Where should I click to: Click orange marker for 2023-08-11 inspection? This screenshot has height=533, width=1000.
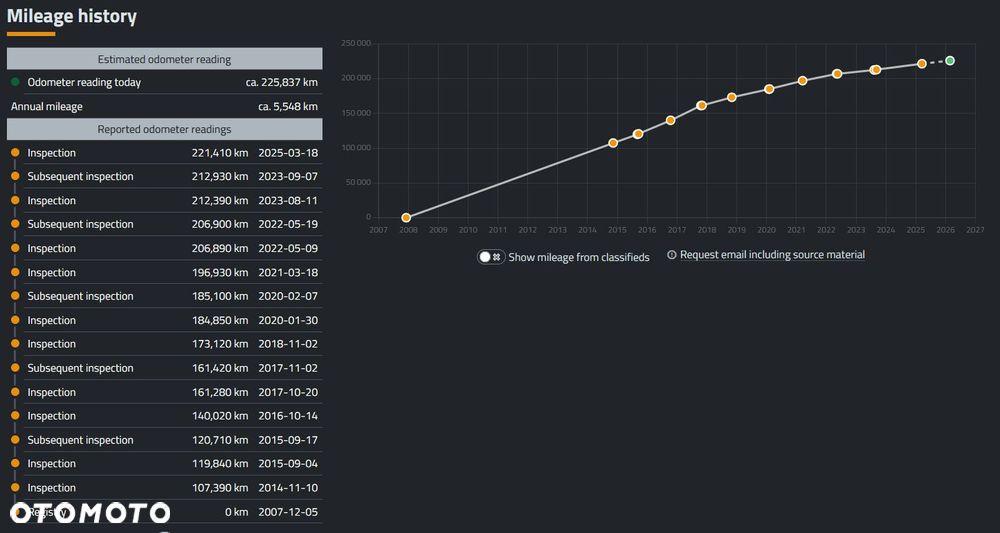pyautogui.click(x=15, y=201)
